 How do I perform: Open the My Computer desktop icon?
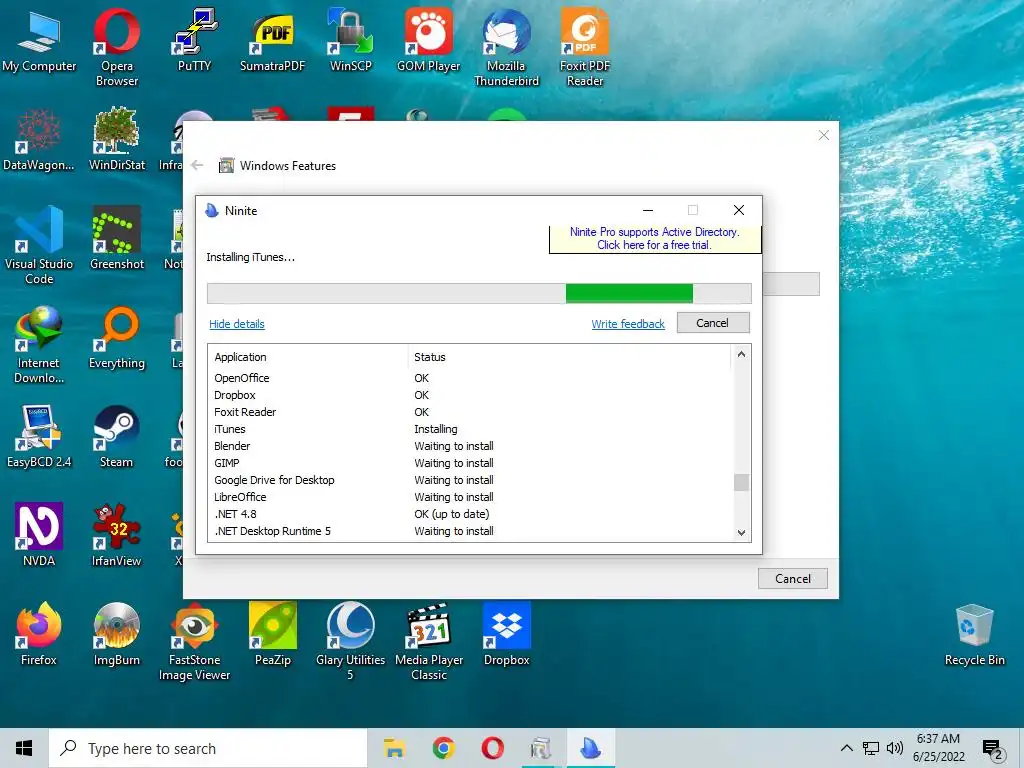[x=39, y=40]
